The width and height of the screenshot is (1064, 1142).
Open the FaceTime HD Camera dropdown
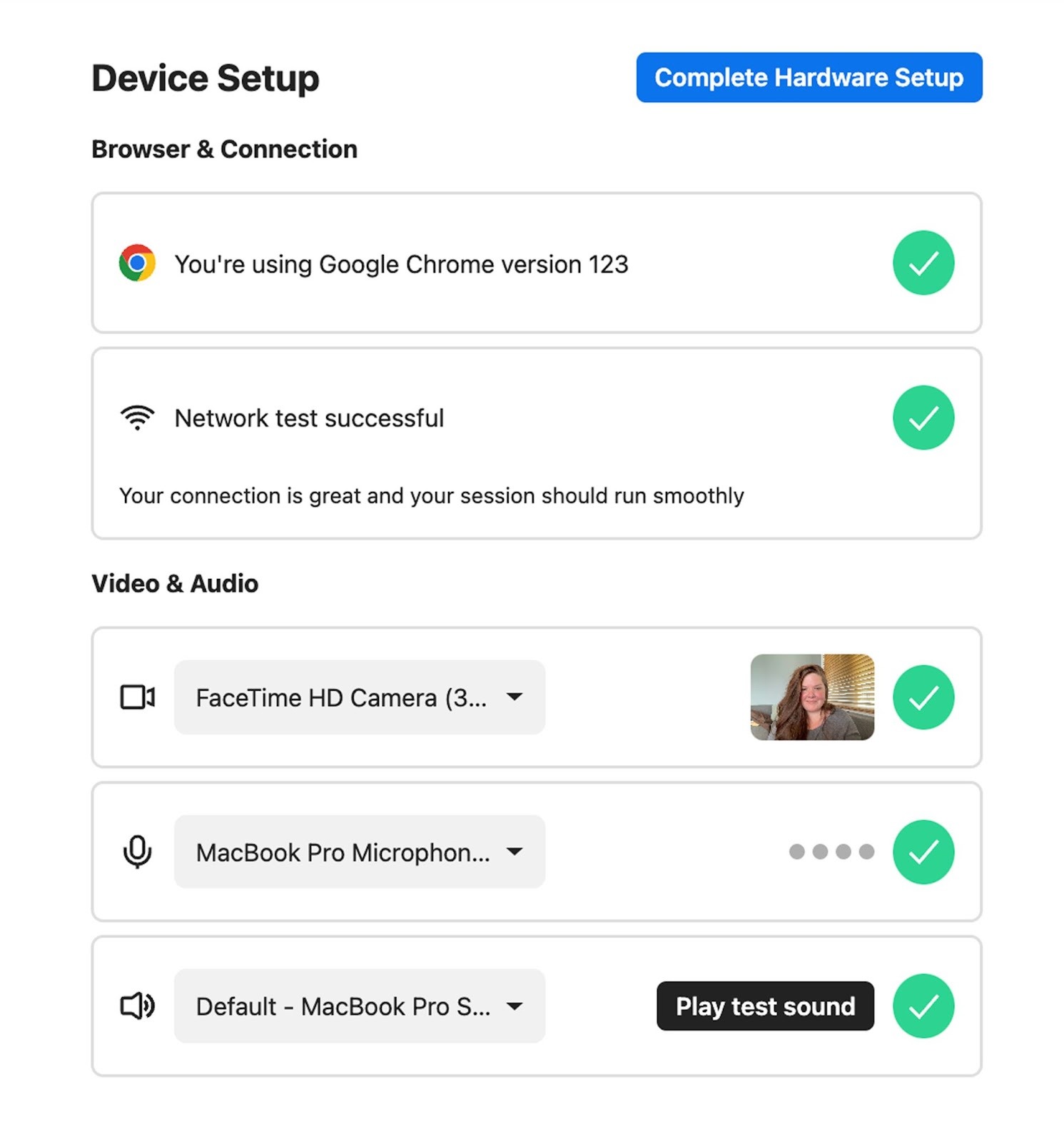(x=360, y=697)
